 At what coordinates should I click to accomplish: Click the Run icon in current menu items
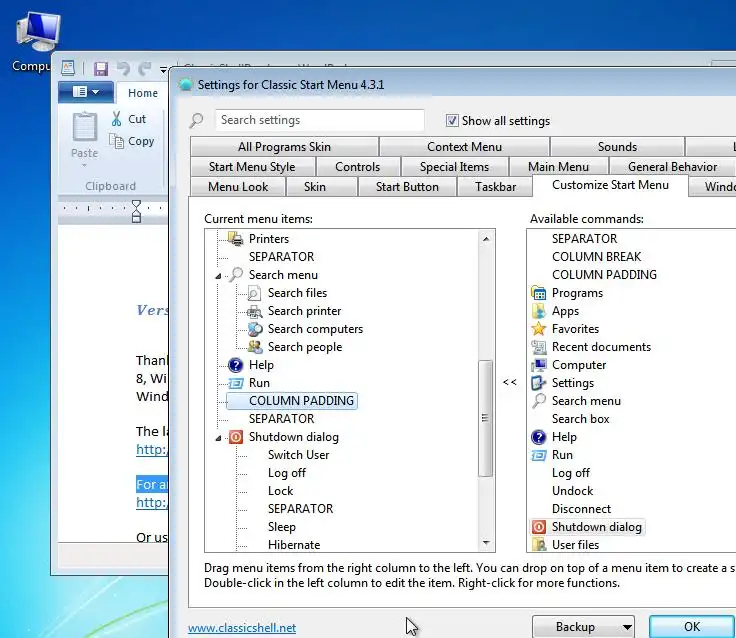pyautogui.click(x=236, y=383)
